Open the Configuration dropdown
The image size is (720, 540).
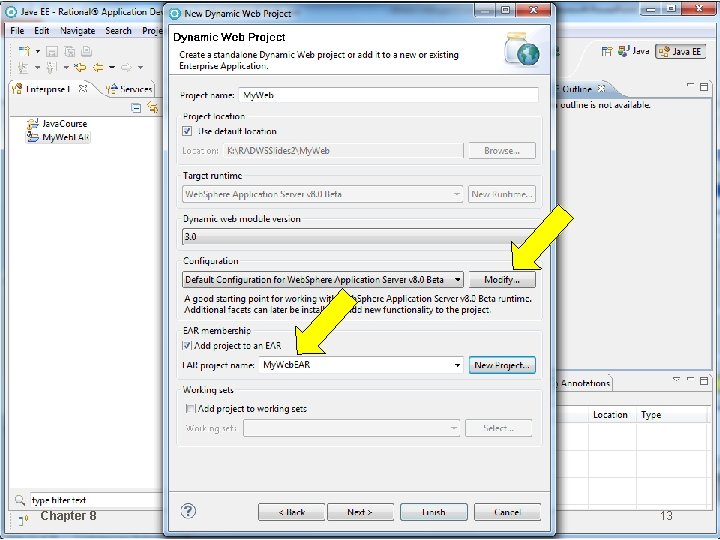(x=322, y=280)
